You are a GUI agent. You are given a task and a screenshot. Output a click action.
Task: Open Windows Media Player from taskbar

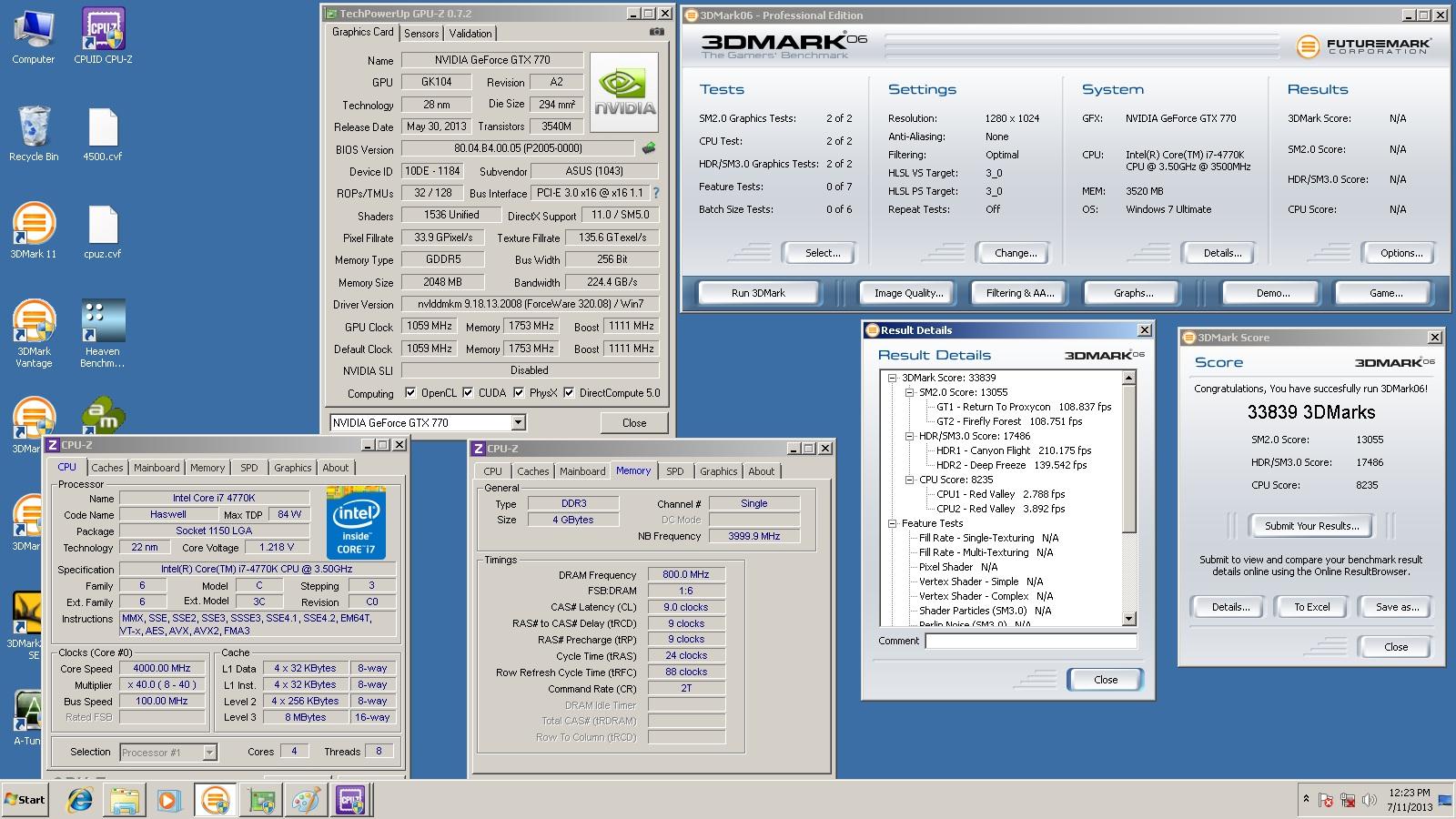point(168,800)
